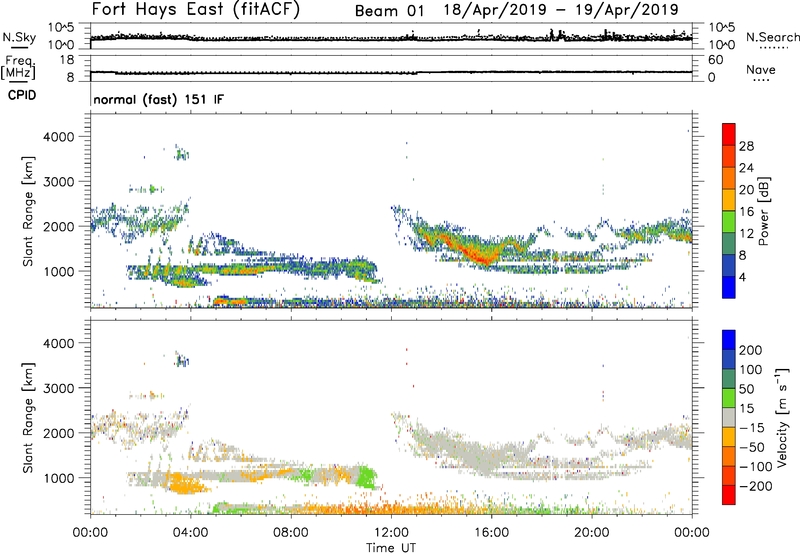This screenshot has width=800, height=554.
Task: Click the '04:00' time tick label
Action: (x=190, y=533)
